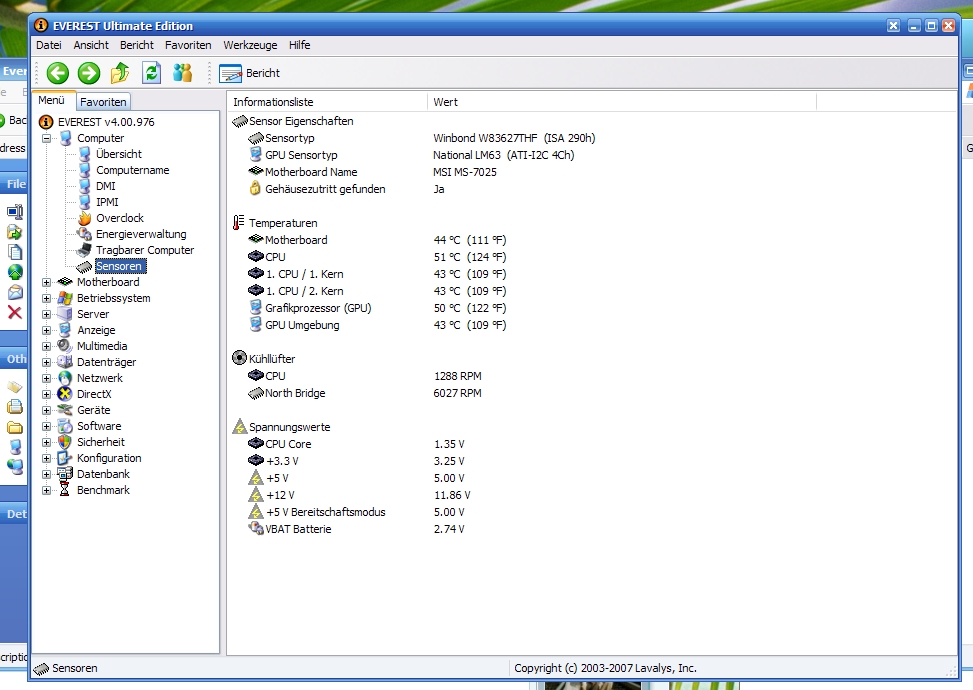Click the Übersicht monitor icon
973x690 pixels.
click(84, 154)
